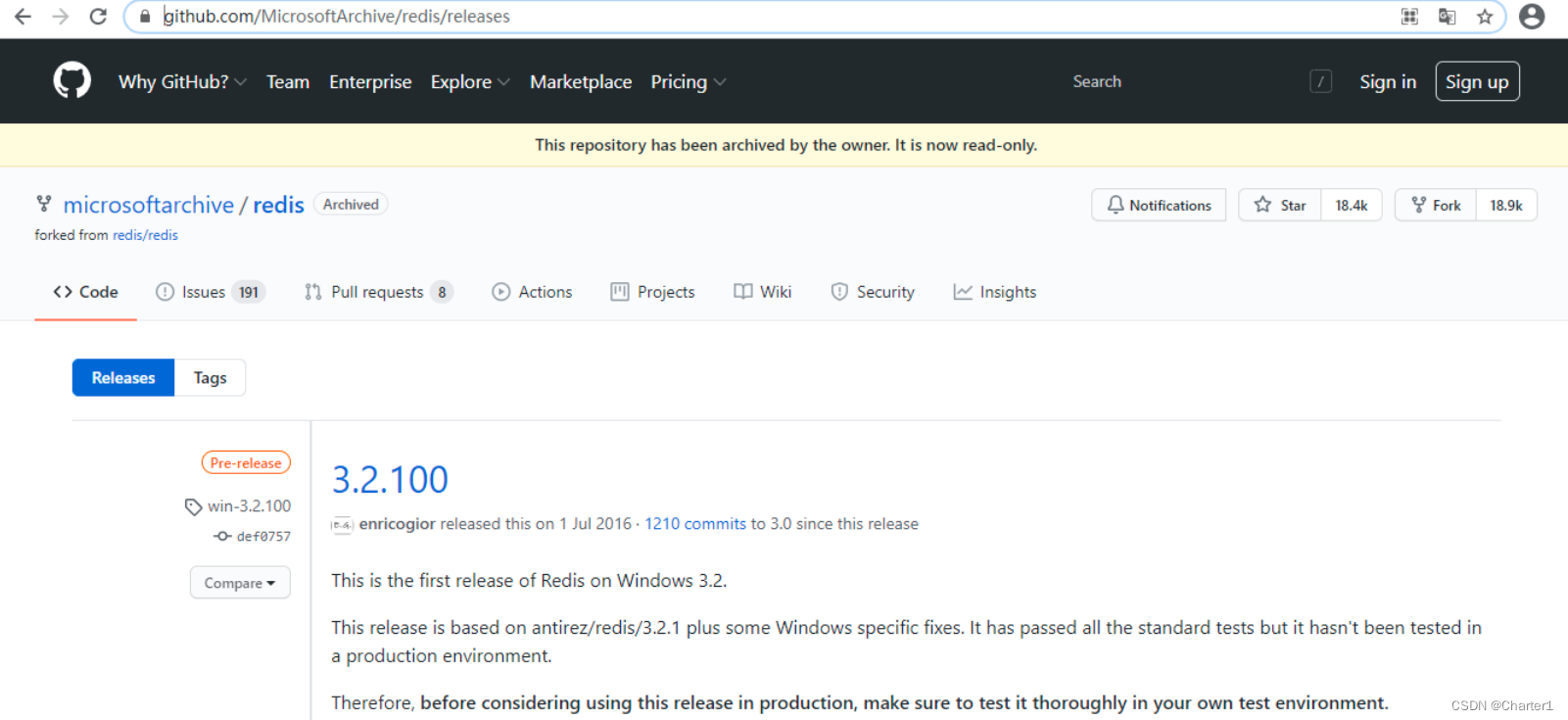Open the redis/redis forked-from link
1568x720 pixels.
pos(145,235)
